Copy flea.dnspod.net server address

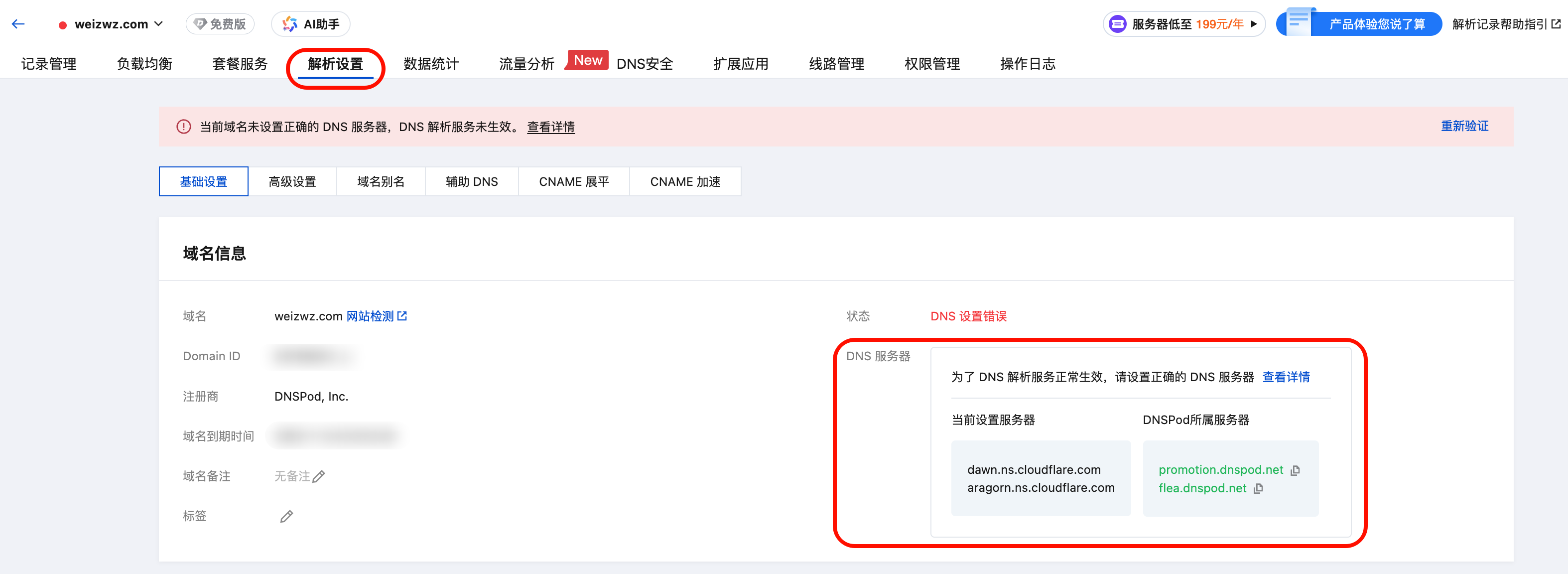[1258, 489]
